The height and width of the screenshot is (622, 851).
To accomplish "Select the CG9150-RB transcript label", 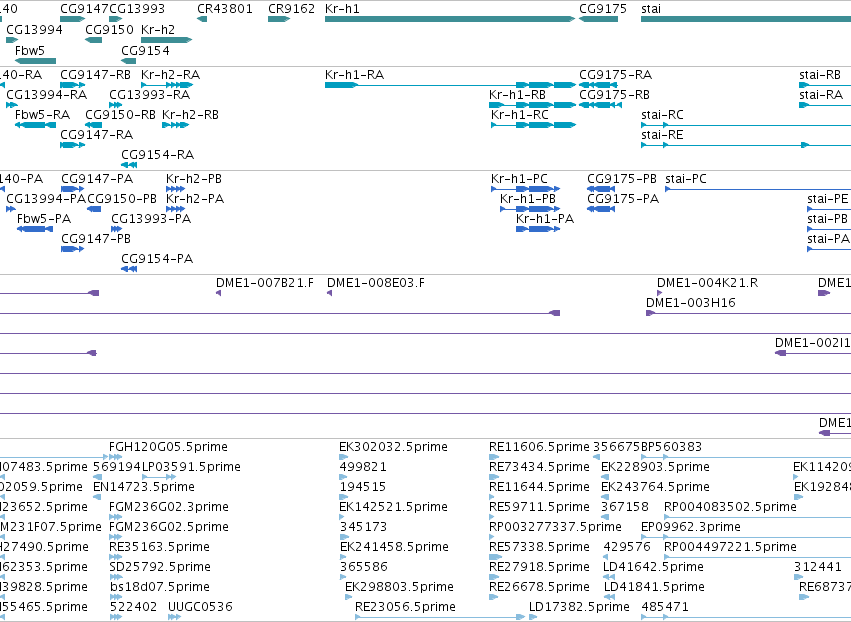I will (x=120, y=115).
